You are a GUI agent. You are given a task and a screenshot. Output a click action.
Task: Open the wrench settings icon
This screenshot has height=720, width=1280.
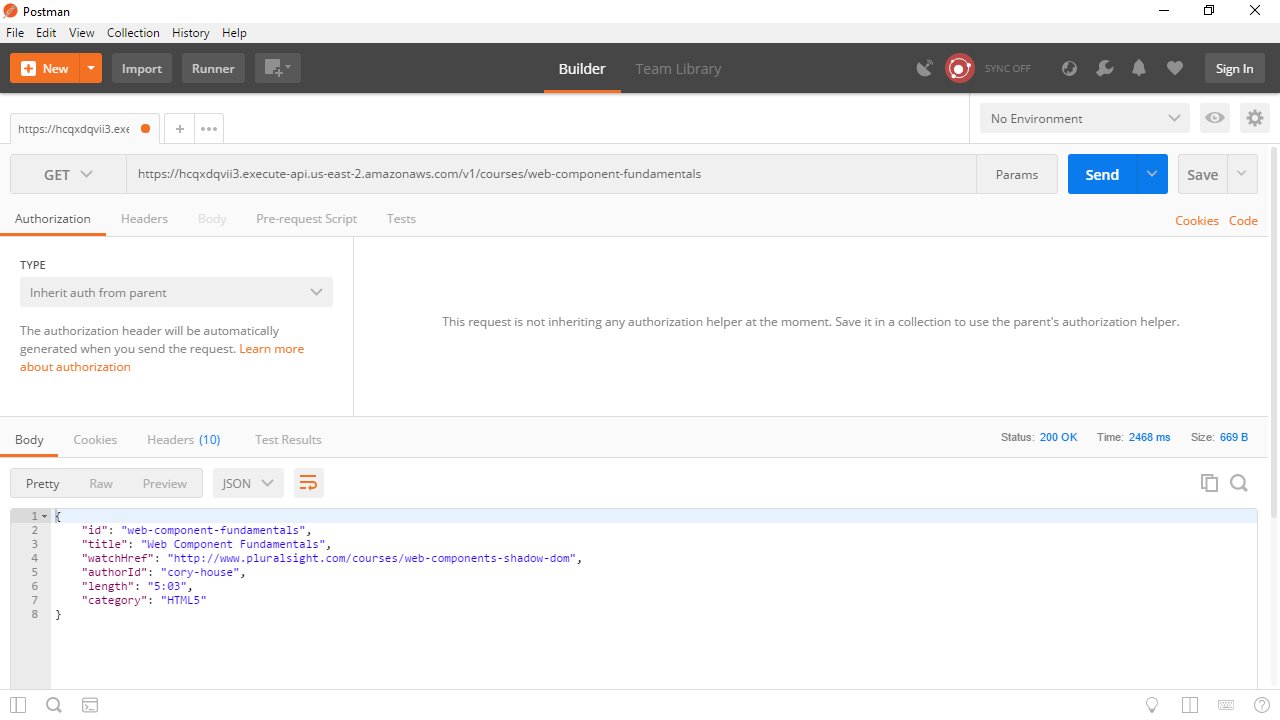pyautogui.click(x=1104, y=68)
